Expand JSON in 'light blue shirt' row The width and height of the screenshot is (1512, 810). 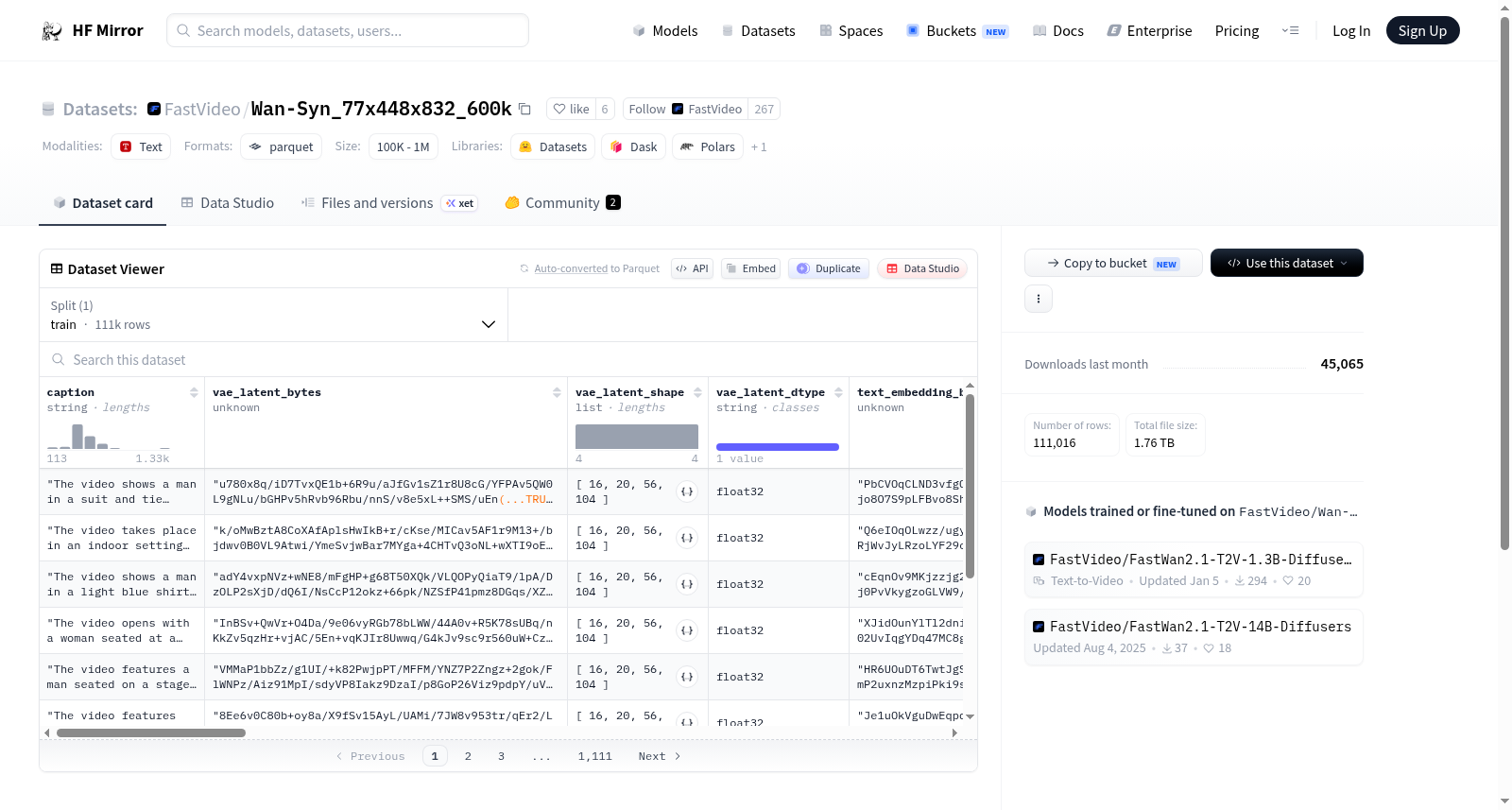click(687, 584)
